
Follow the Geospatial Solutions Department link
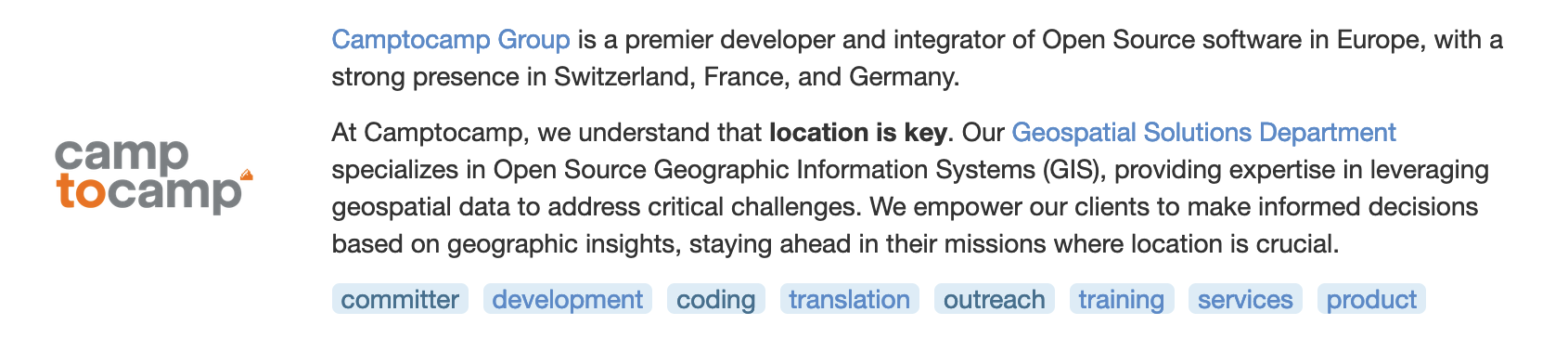click(1203, 133)
